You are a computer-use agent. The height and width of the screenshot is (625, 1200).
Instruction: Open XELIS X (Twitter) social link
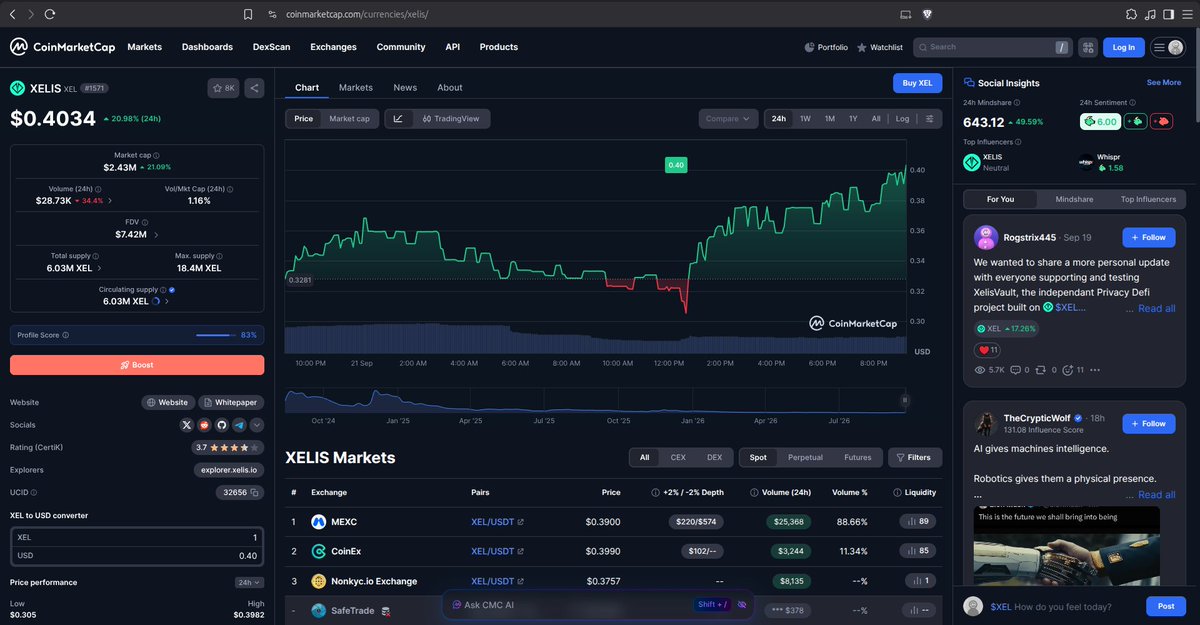coord(187,425)
